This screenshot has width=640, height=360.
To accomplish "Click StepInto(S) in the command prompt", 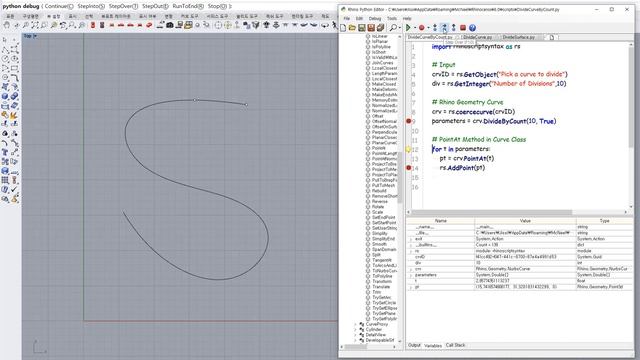I will pos(91,6).
